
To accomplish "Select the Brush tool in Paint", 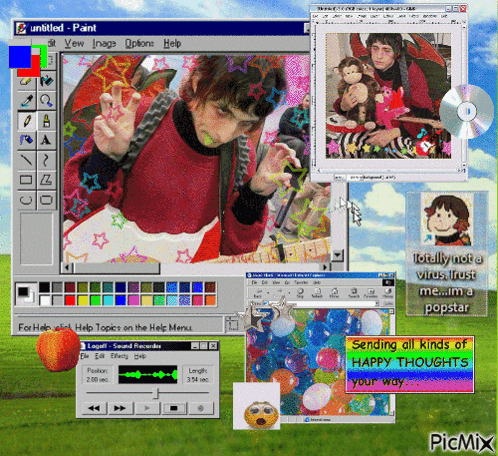I will click(x=46, y=120).
